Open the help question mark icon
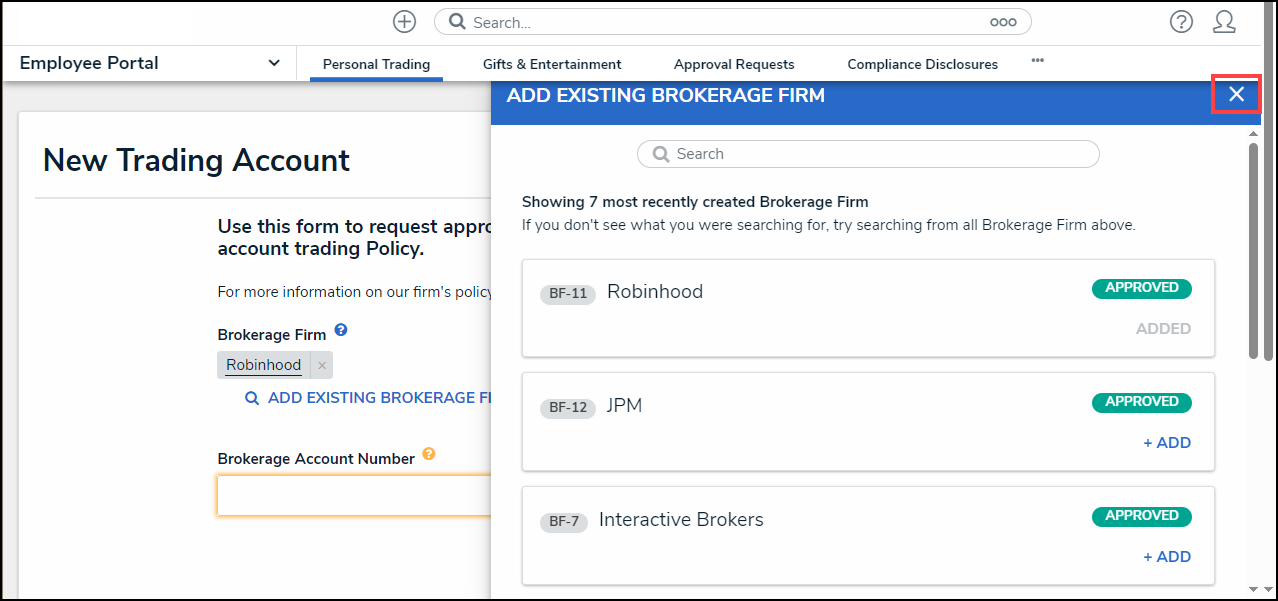The image size is (1278, 601). (x=1181, y=22)
